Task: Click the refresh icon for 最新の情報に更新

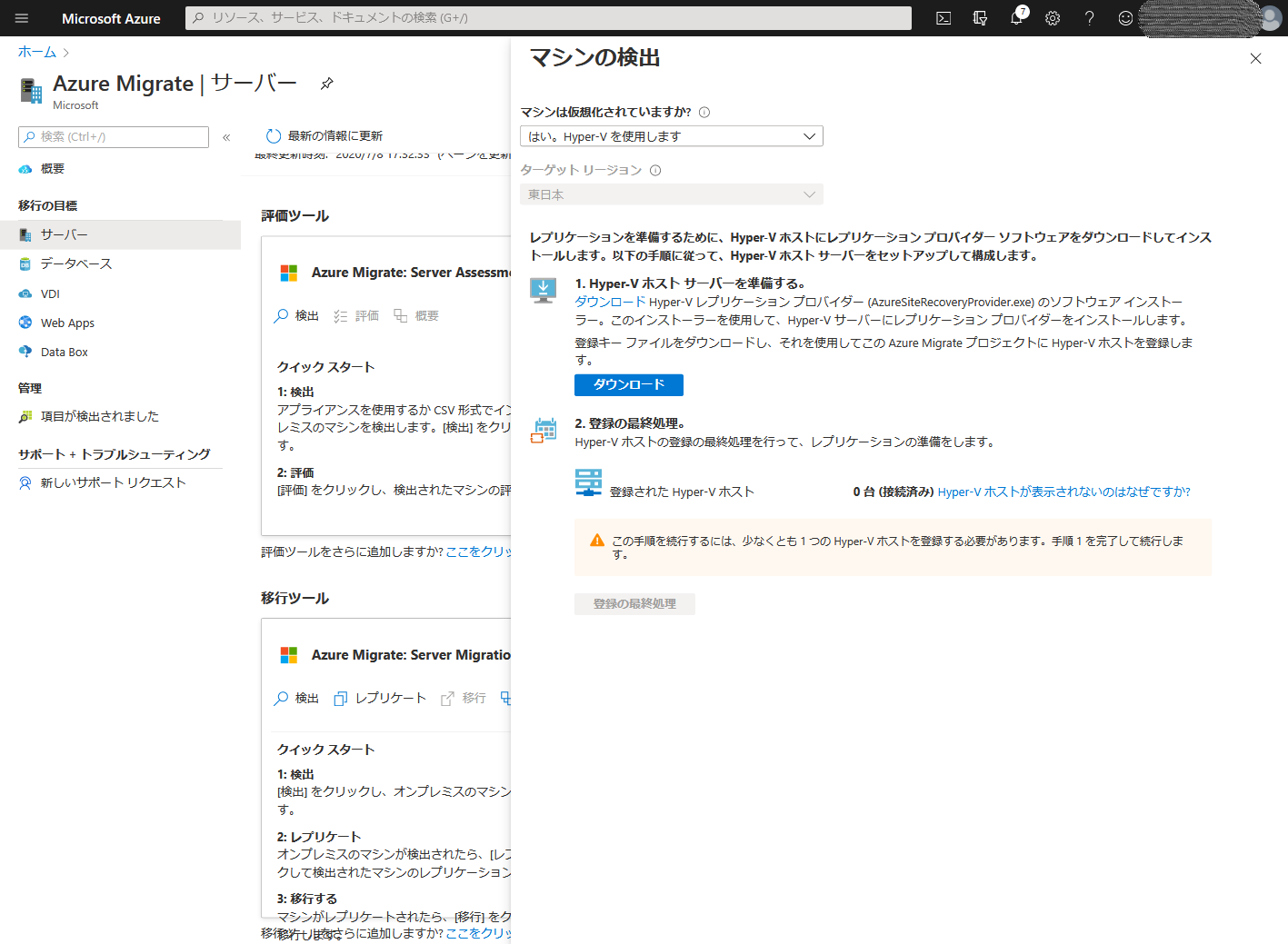Action: coord(274,136)
